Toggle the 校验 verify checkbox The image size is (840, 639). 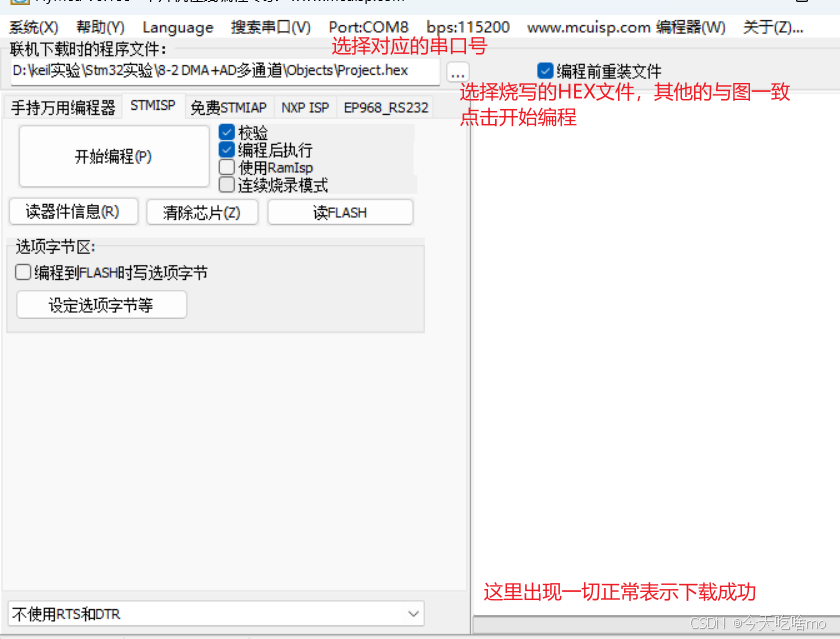(x=227, y=132)
